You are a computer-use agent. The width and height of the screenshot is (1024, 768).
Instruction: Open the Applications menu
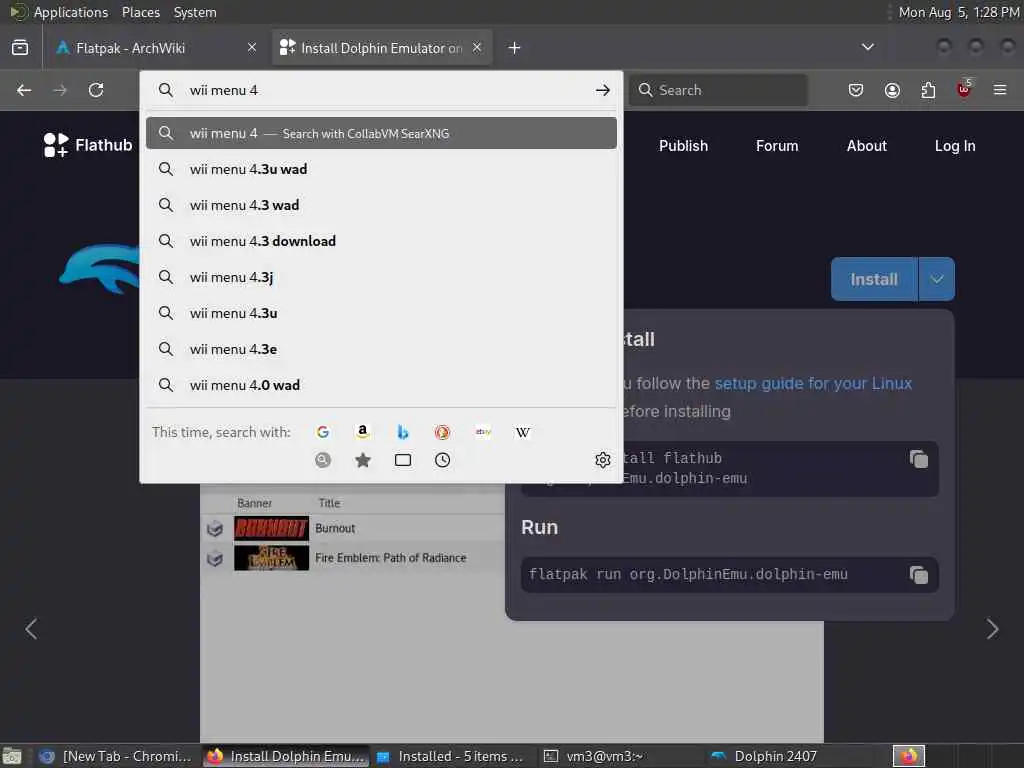coord(71,12)
